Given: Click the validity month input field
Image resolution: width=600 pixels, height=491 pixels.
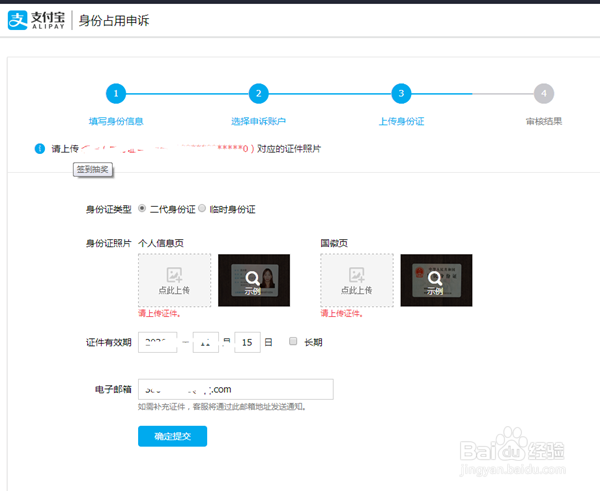Looking at the screenshot, I should pyautogui.click(x=206, y=342).
